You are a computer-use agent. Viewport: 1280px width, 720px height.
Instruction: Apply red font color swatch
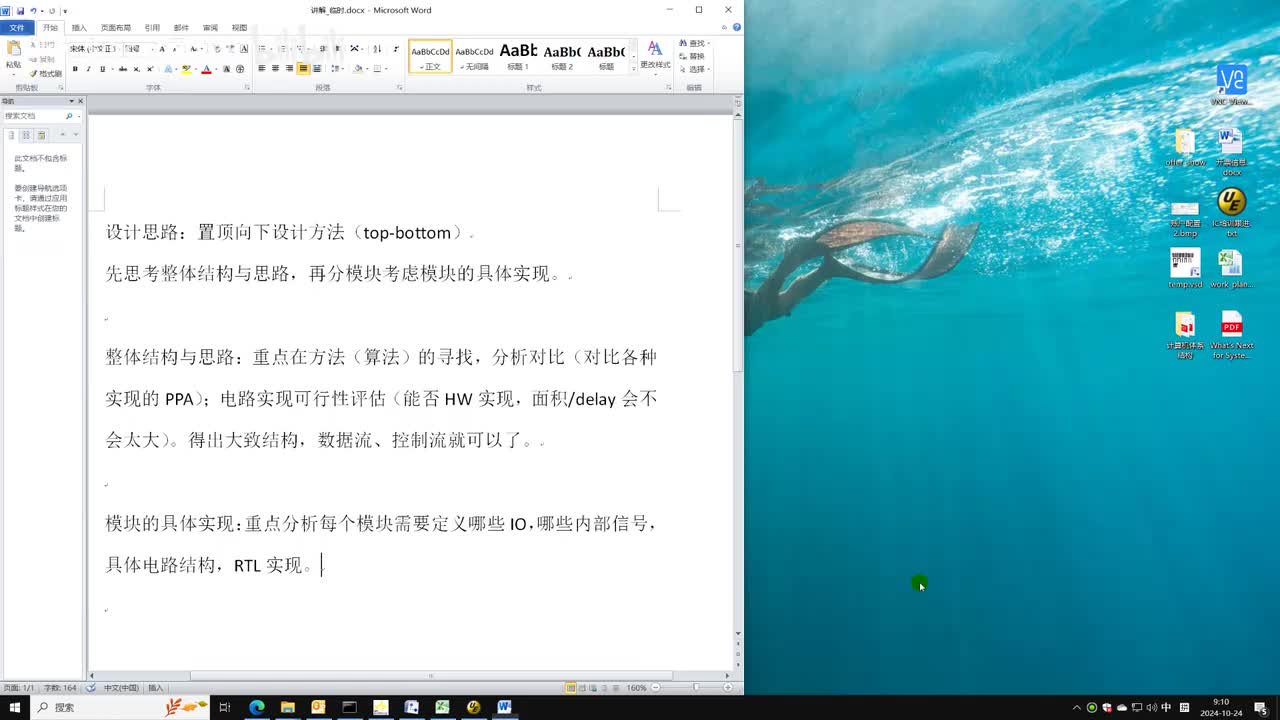coord(206,69)
